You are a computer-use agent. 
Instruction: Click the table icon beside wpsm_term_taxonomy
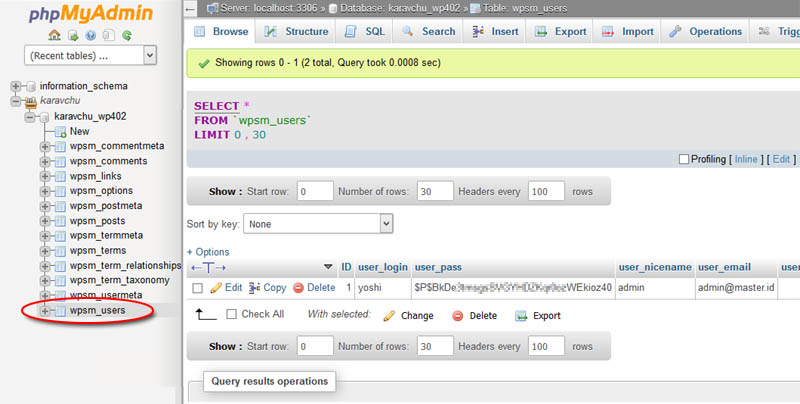[x=60, y=281]
